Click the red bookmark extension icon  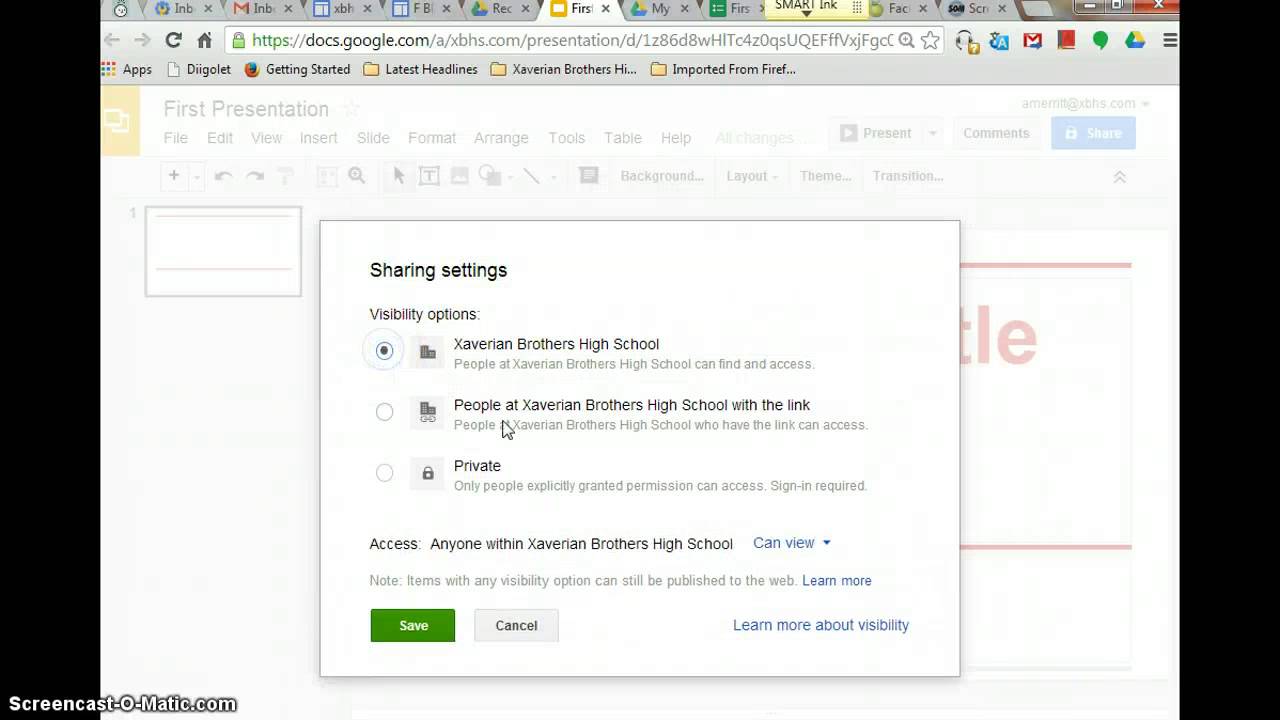(x=1066, y=40)
